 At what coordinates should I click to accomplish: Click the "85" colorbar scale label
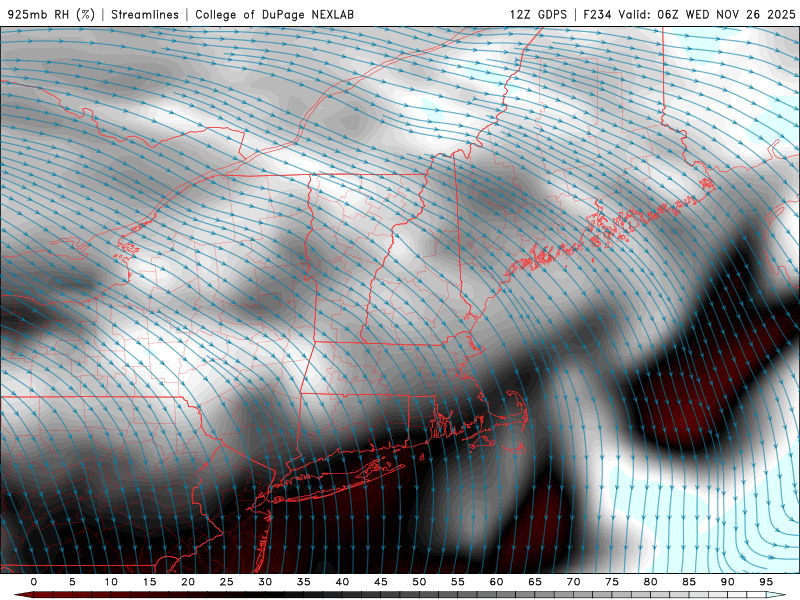[689, 582]
